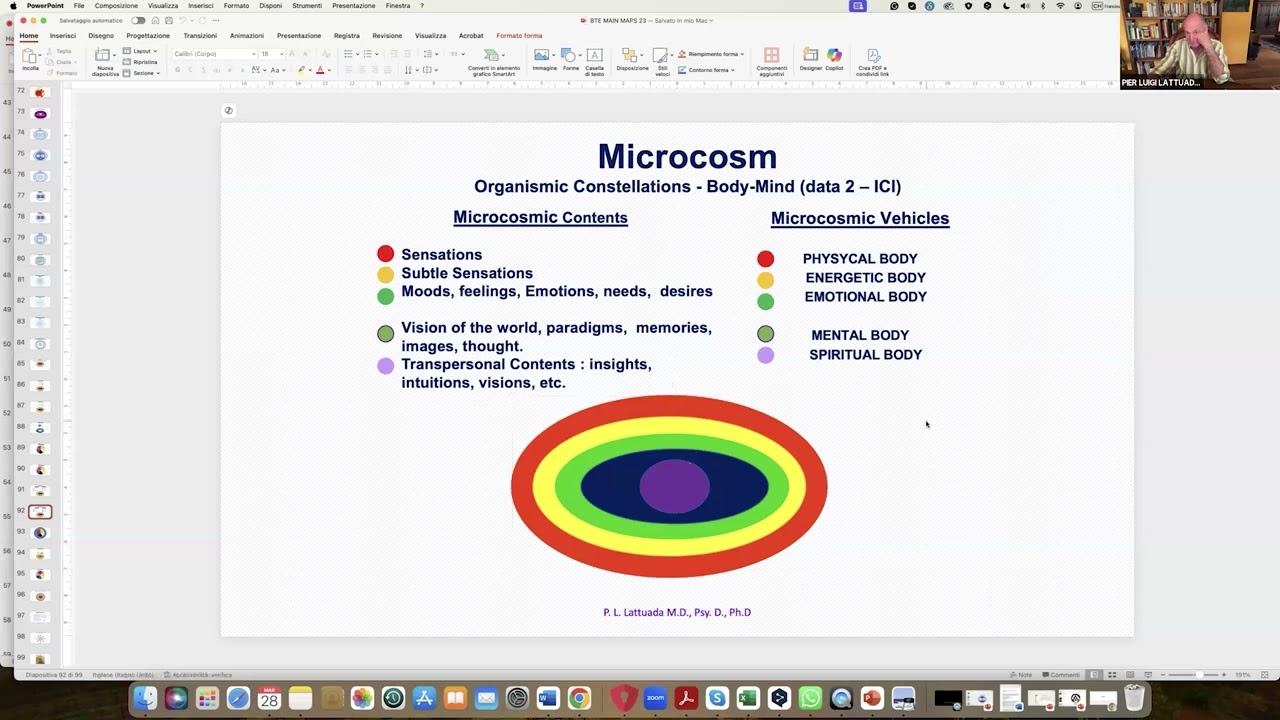The height and width of the screenshot is (720, 1280).
Task: Select slide thumbnail 93
Action: coord(40,532)
